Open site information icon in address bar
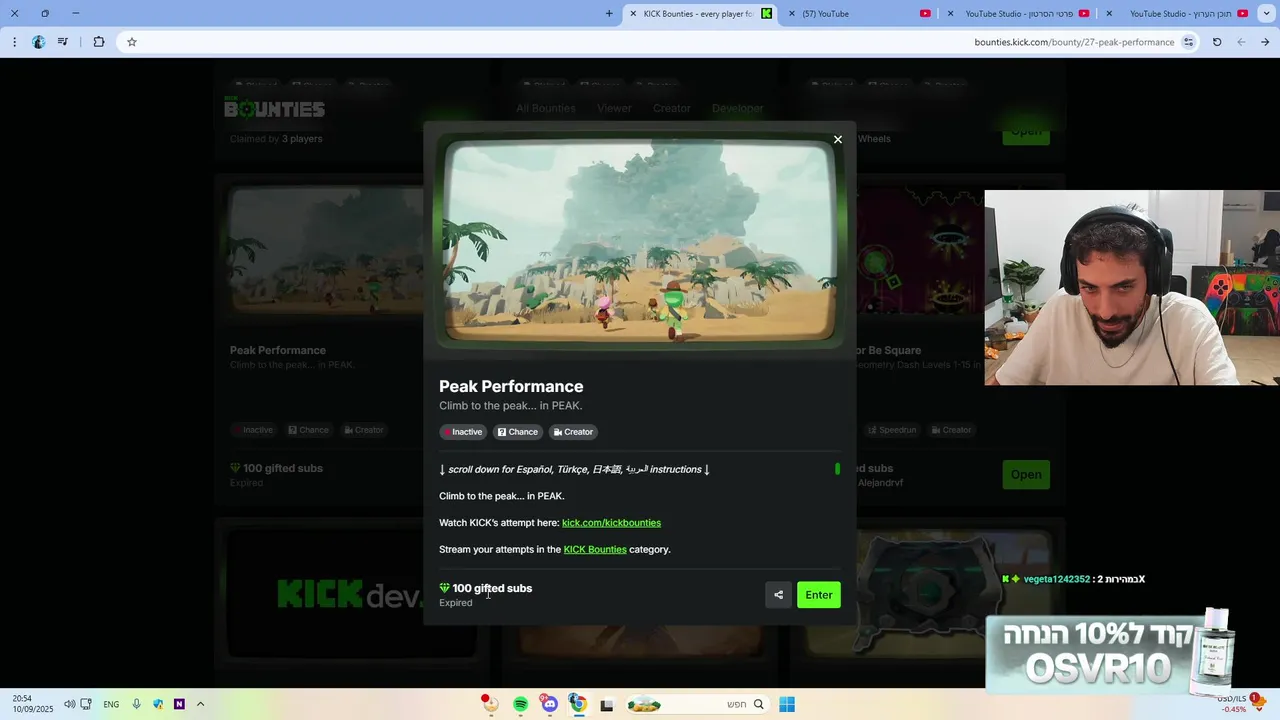The height and width of the screenshot is (720, 1280). pos(1188,42)
